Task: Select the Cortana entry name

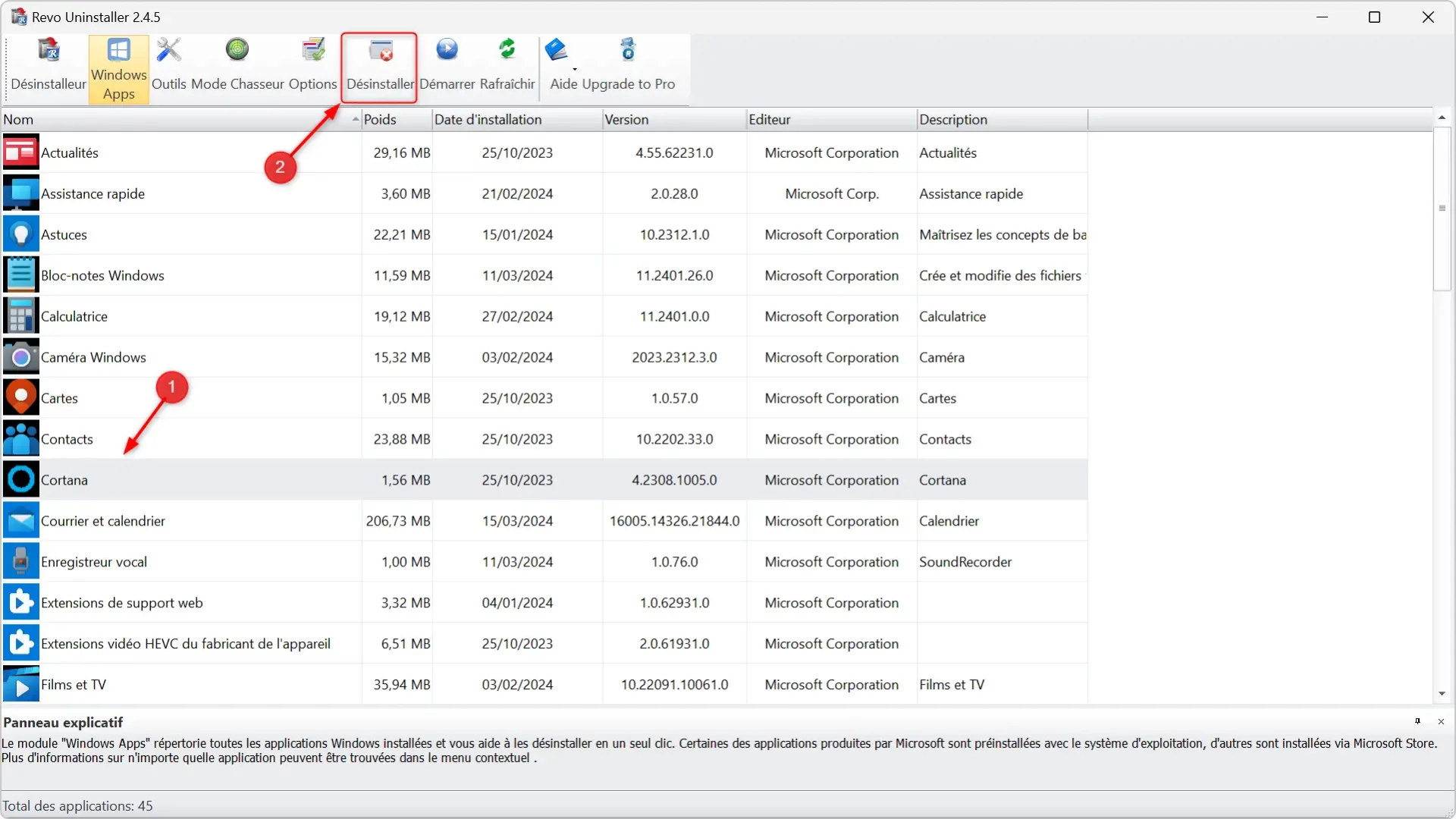Action: click(x=64, y=480)
